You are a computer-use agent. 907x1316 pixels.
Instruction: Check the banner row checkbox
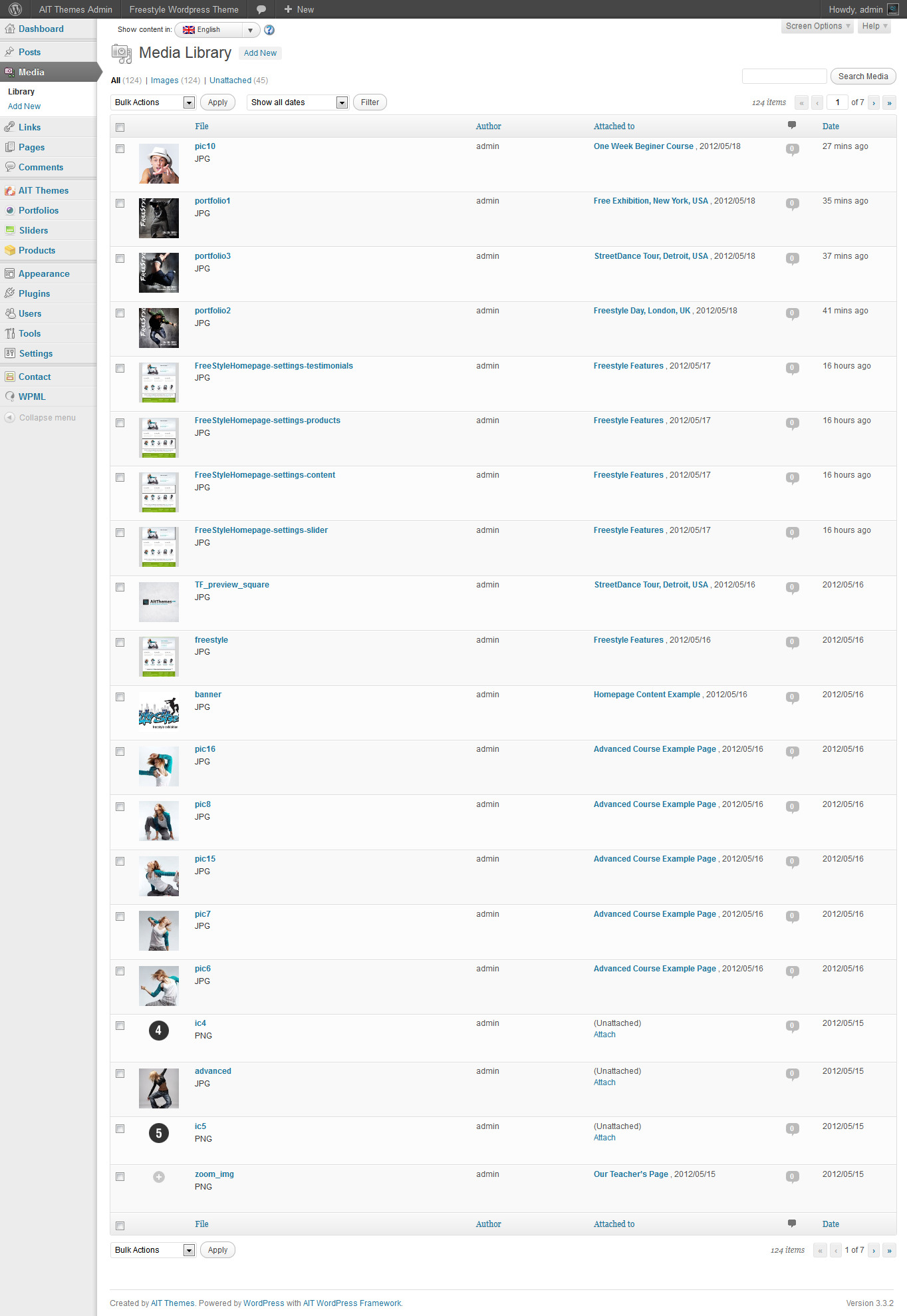[x=120, y=697]
